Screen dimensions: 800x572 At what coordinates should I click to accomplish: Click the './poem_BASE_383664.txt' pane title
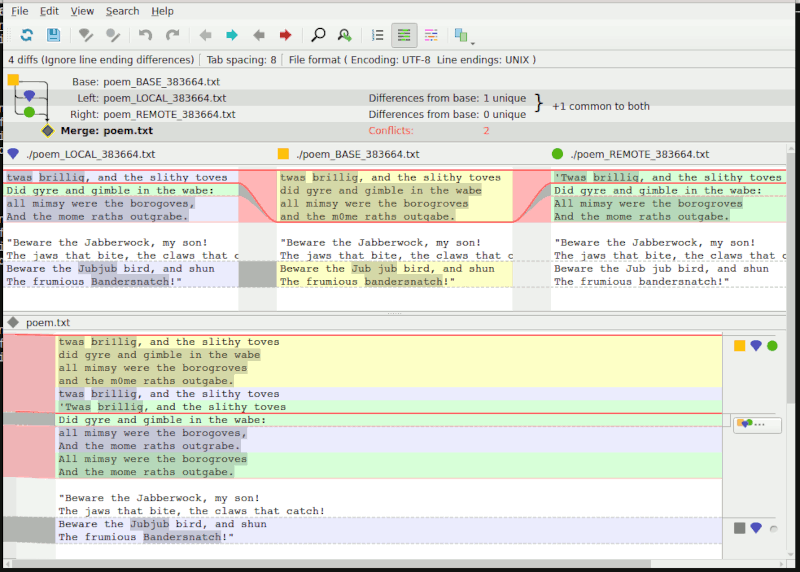[358, 154]
